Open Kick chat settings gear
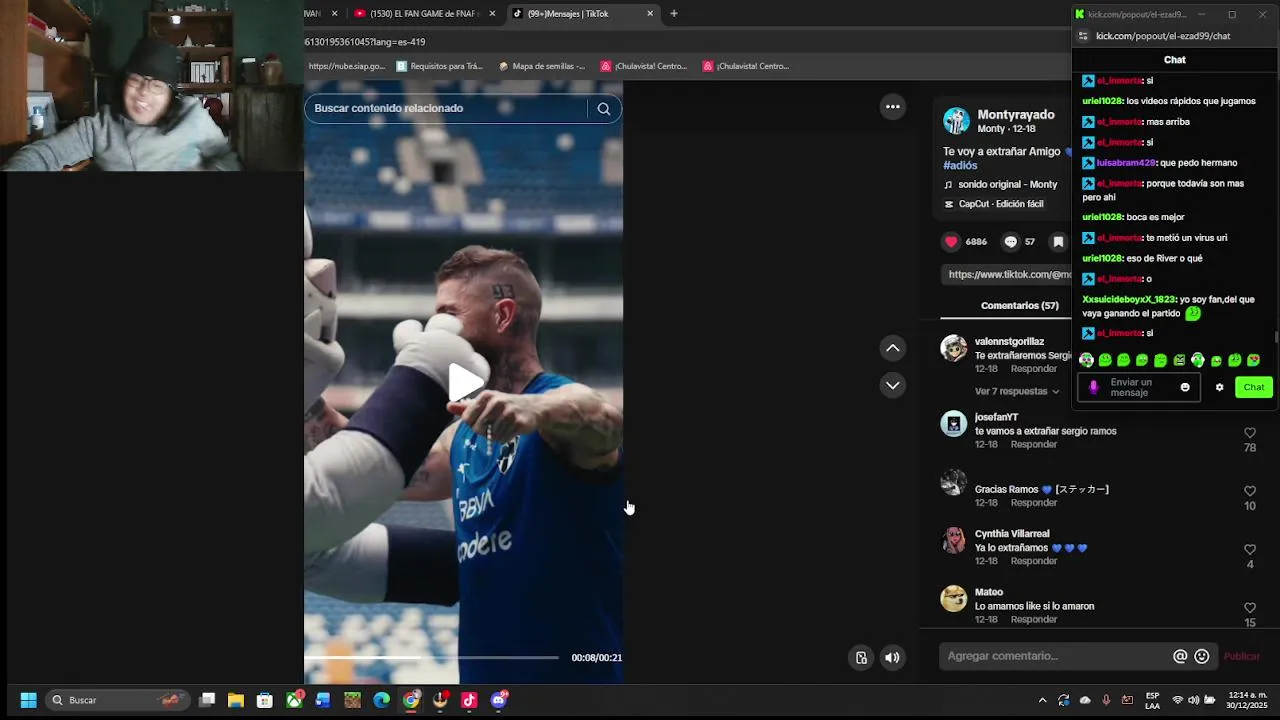Screen dimensions: 1280x720 (1219, 387)
